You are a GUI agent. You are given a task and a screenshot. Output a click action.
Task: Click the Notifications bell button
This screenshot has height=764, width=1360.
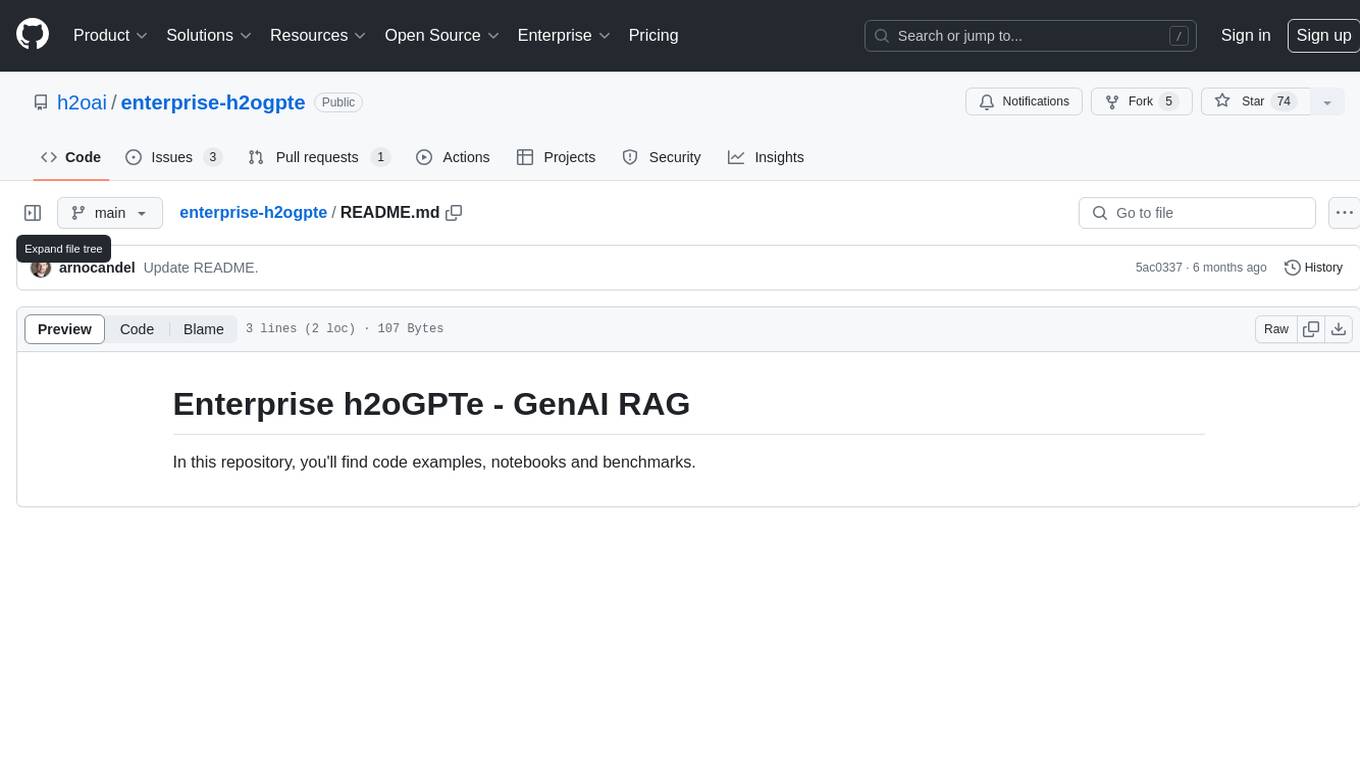[x=1023, y=102]
